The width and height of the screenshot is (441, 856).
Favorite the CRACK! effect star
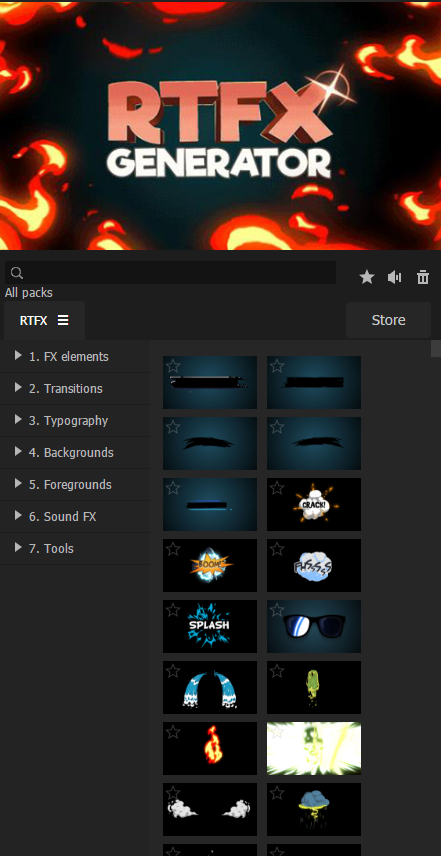pos(277,488)
